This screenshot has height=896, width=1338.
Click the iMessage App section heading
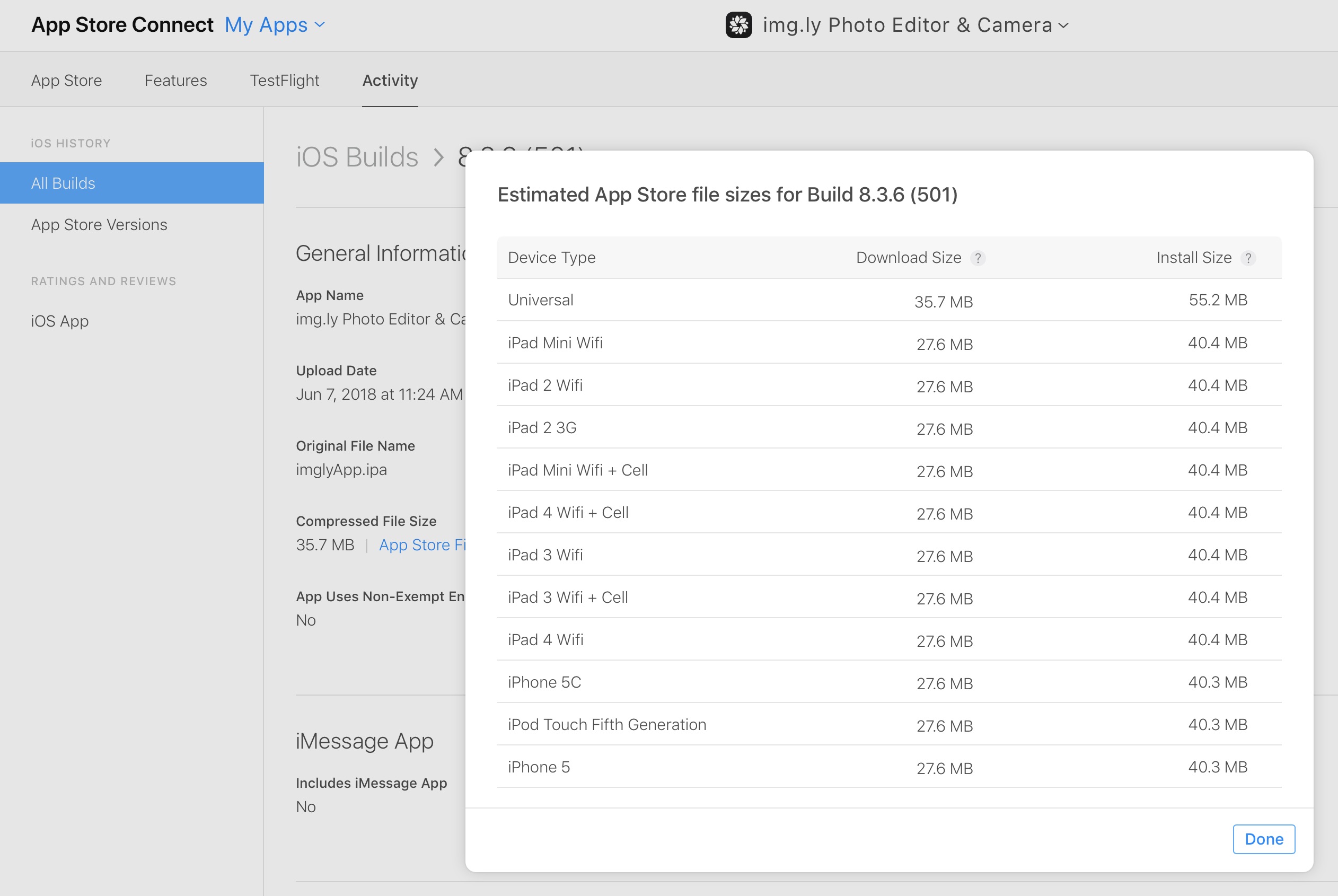tap(365, 742)
